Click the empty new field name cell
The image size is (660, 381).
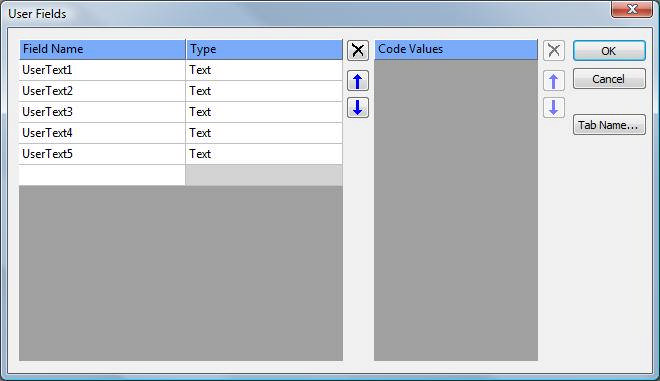[102, 175]
